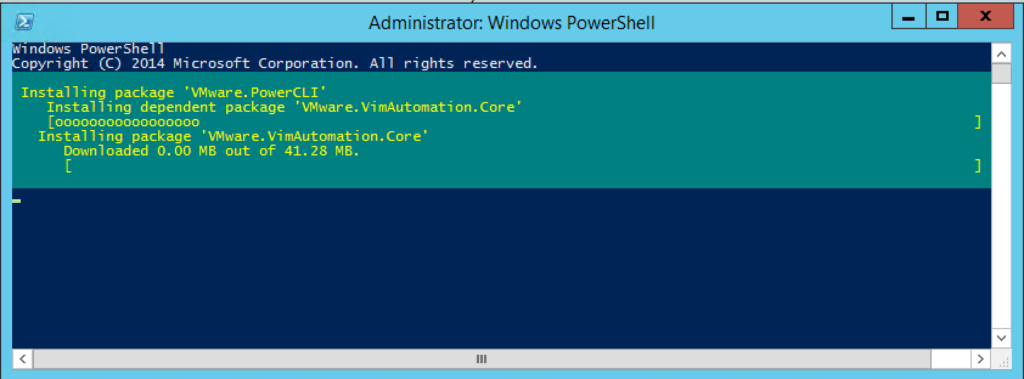The image size is (1024, 379).
Task: Click the horizontal scrollbar right arrow
Action: click(x=980, y=359)
